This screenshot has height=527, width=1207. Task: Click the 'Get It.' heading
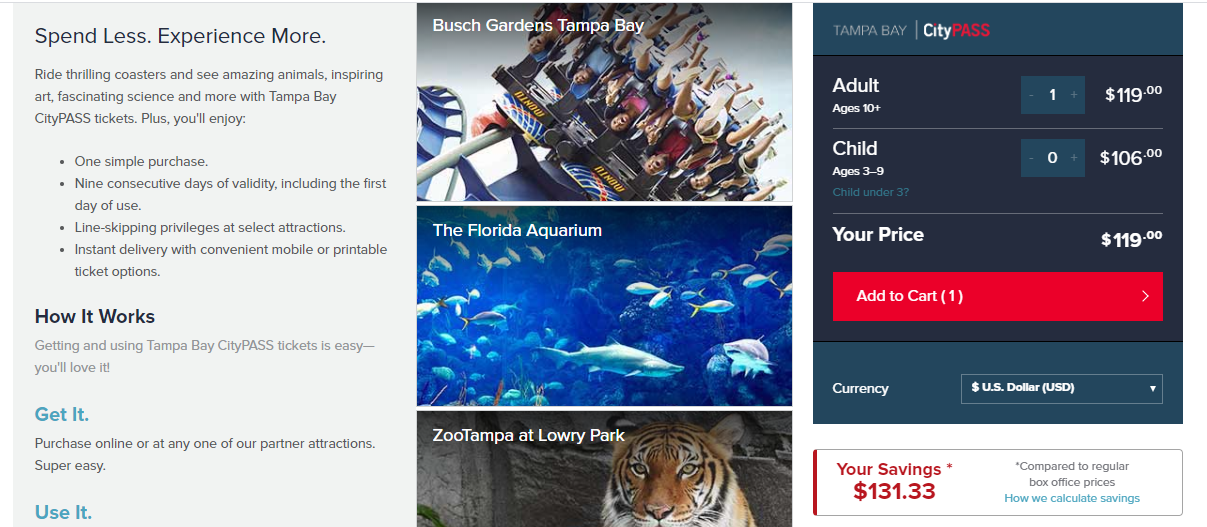click(x=62, y=414)
